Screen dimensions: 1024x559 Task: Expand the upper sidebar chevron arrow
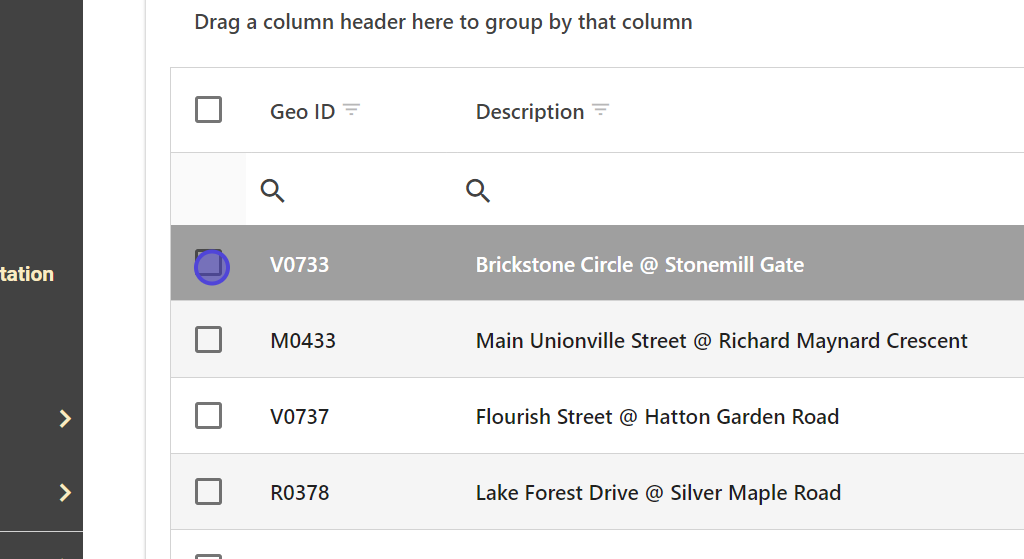pos(65,418)
